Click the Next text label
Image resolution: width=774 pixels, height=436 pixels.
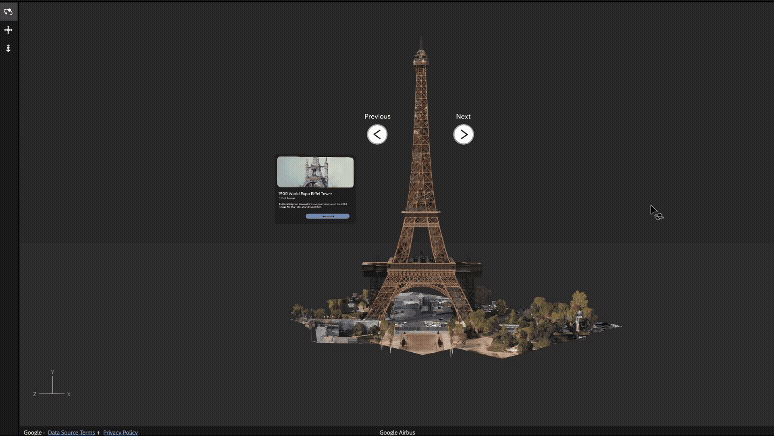pos(463,117)
